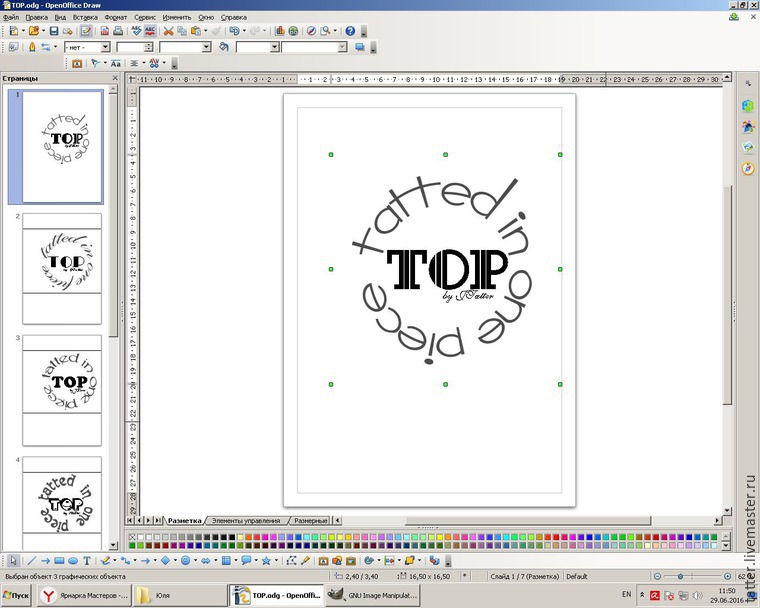
Task: Click Fontwork Same Letter Heights Aa icon
Action: tap(115, 64)
